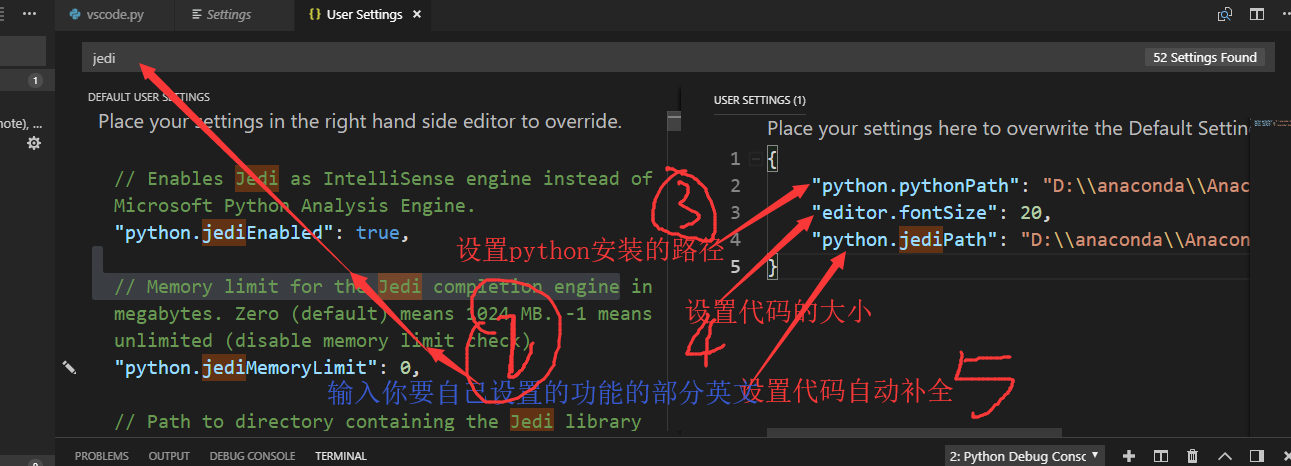The height and width of the screenshot is (466, 1291).
Task: Select the TERMINAL panel tab
Action: pos(341,456)
